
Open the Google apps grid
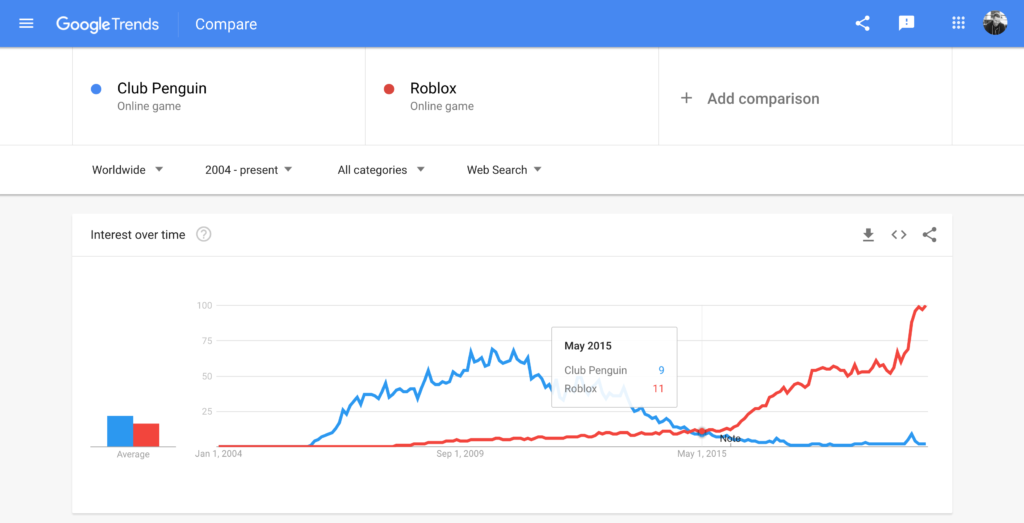[x=958, y=23]
